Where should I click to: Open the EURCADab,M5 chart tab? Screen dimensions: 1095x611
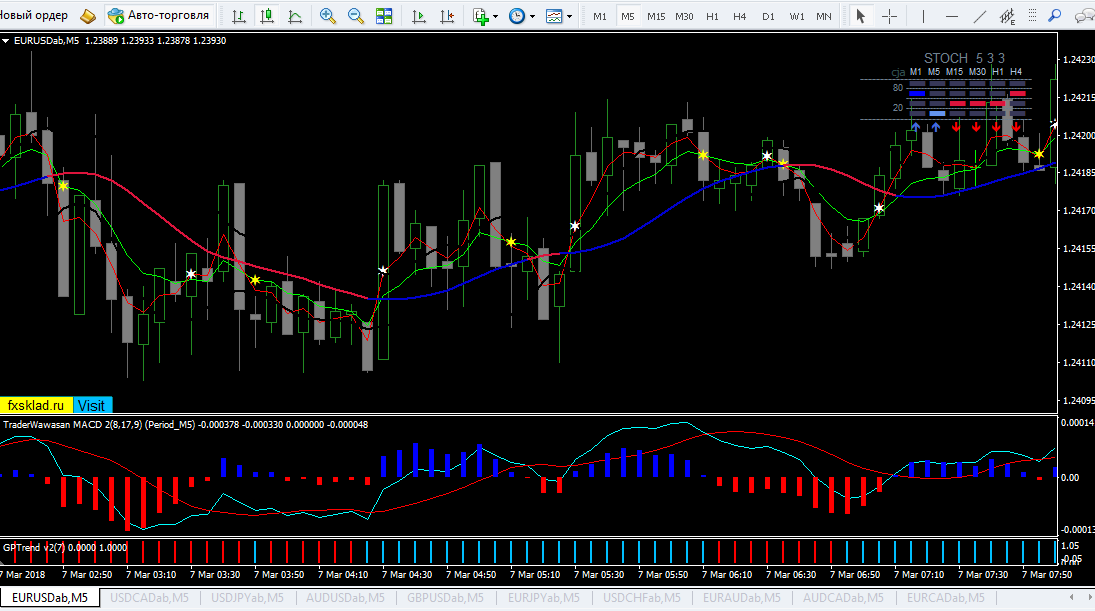point(946,598)
